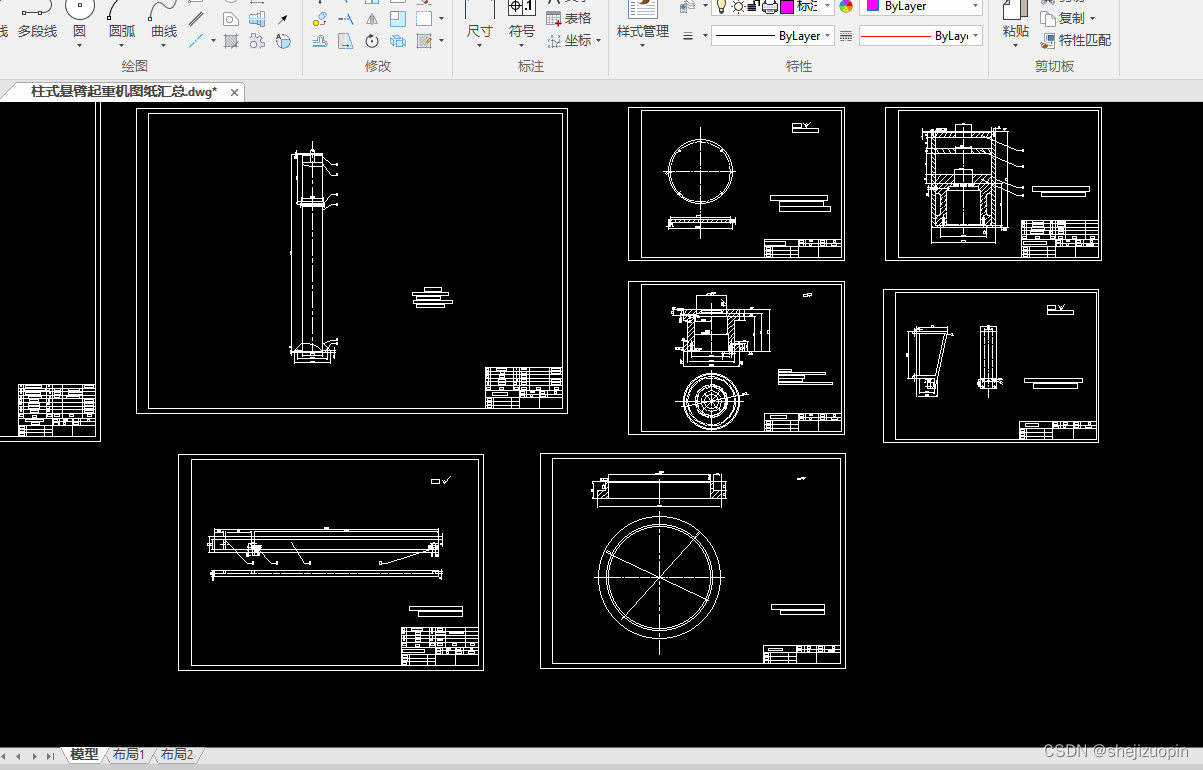The width and height of the screenshot is (1203, 770).
Task: Open the 表格 table tool
Action: coord(568,19)
